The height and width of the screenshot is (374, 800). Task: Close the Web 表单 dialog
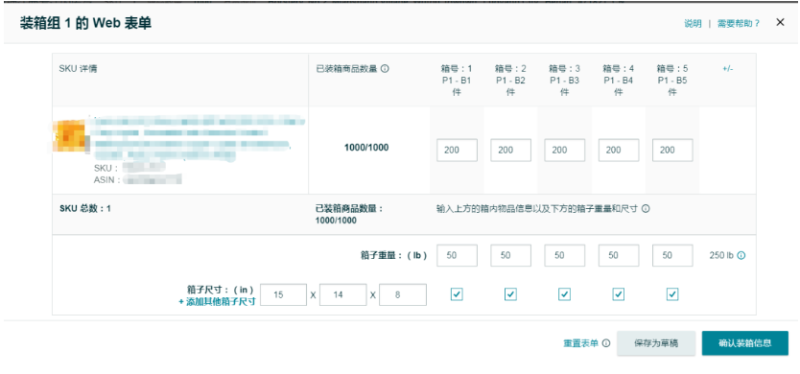(780, 22)
